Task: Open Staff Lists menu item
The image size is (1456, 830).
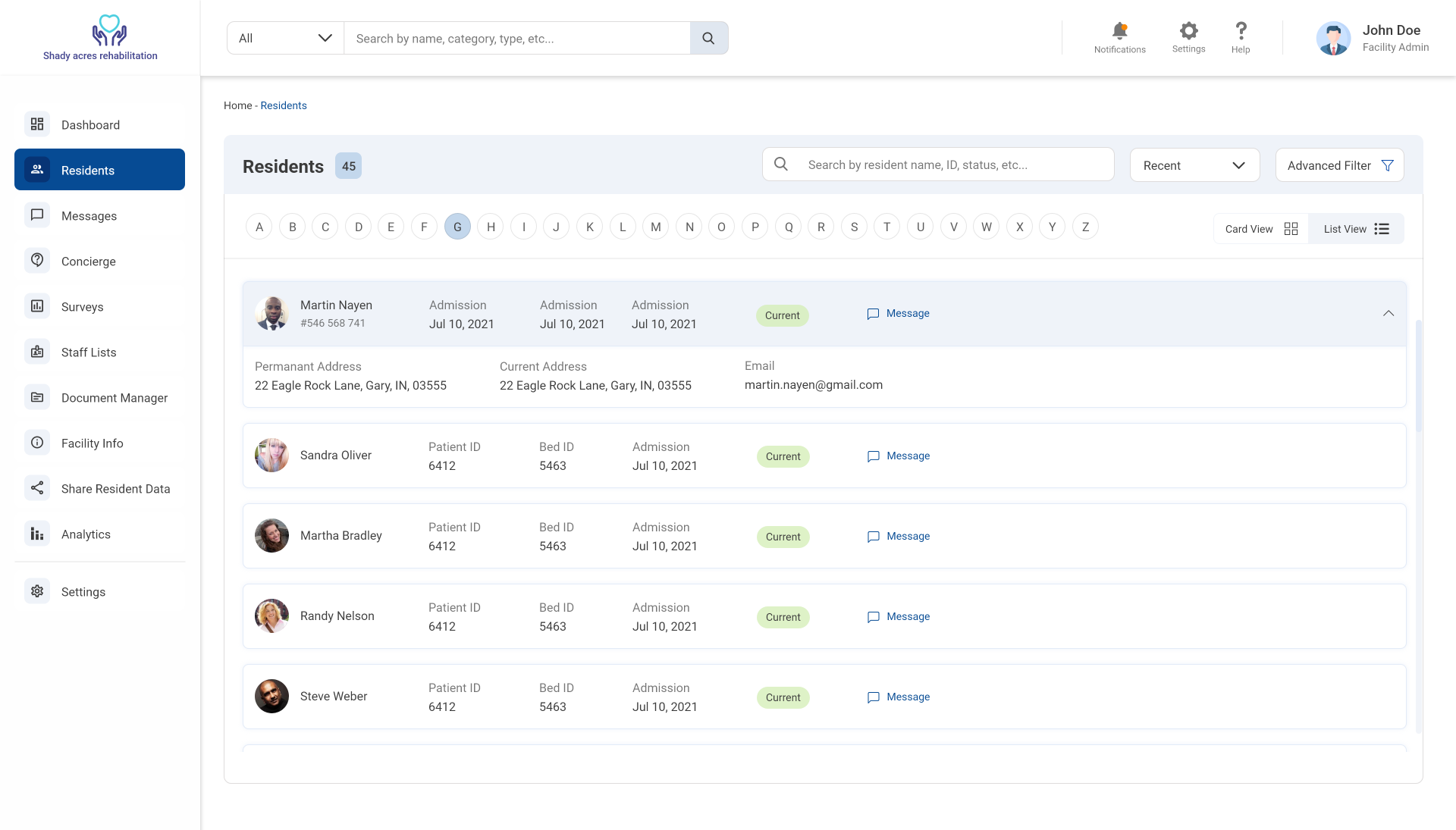Action: [89, 352]
